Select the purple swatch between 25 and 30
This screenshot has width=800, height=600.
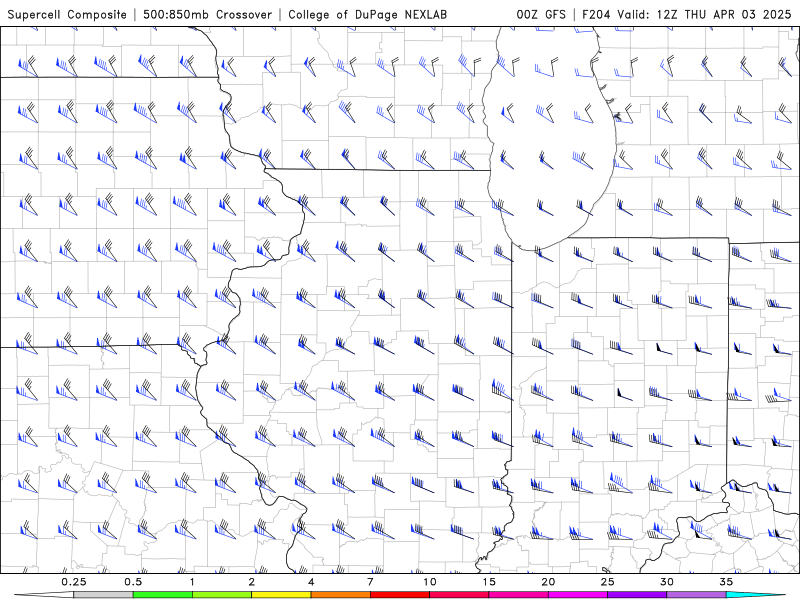[637, 595]
